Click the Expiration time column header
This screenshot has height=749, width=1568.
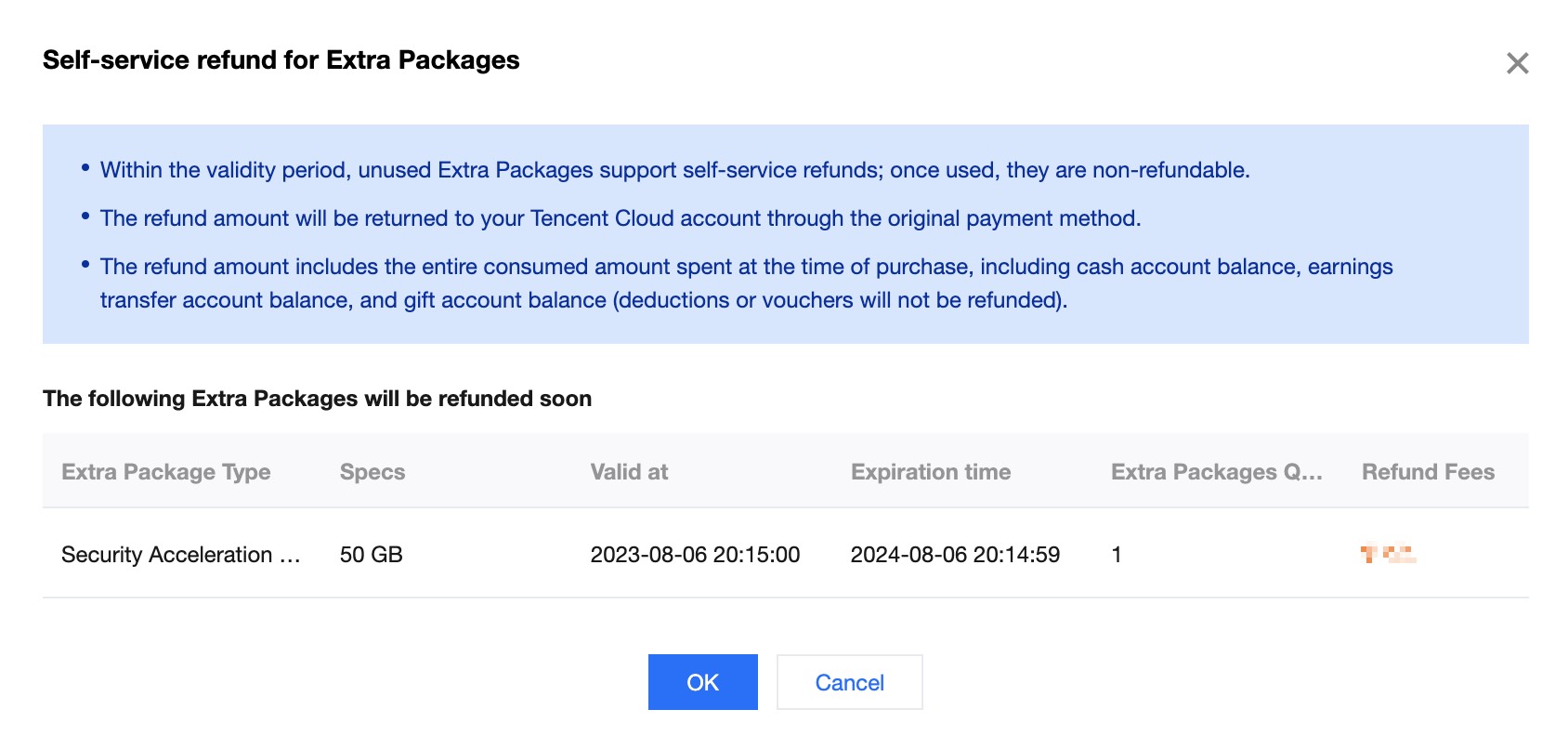(x=930, y=472)
